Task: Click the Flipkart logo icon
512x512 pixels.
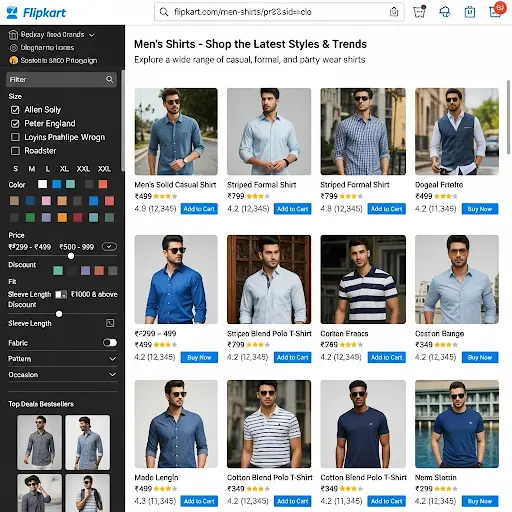Action: coord(12,13)
